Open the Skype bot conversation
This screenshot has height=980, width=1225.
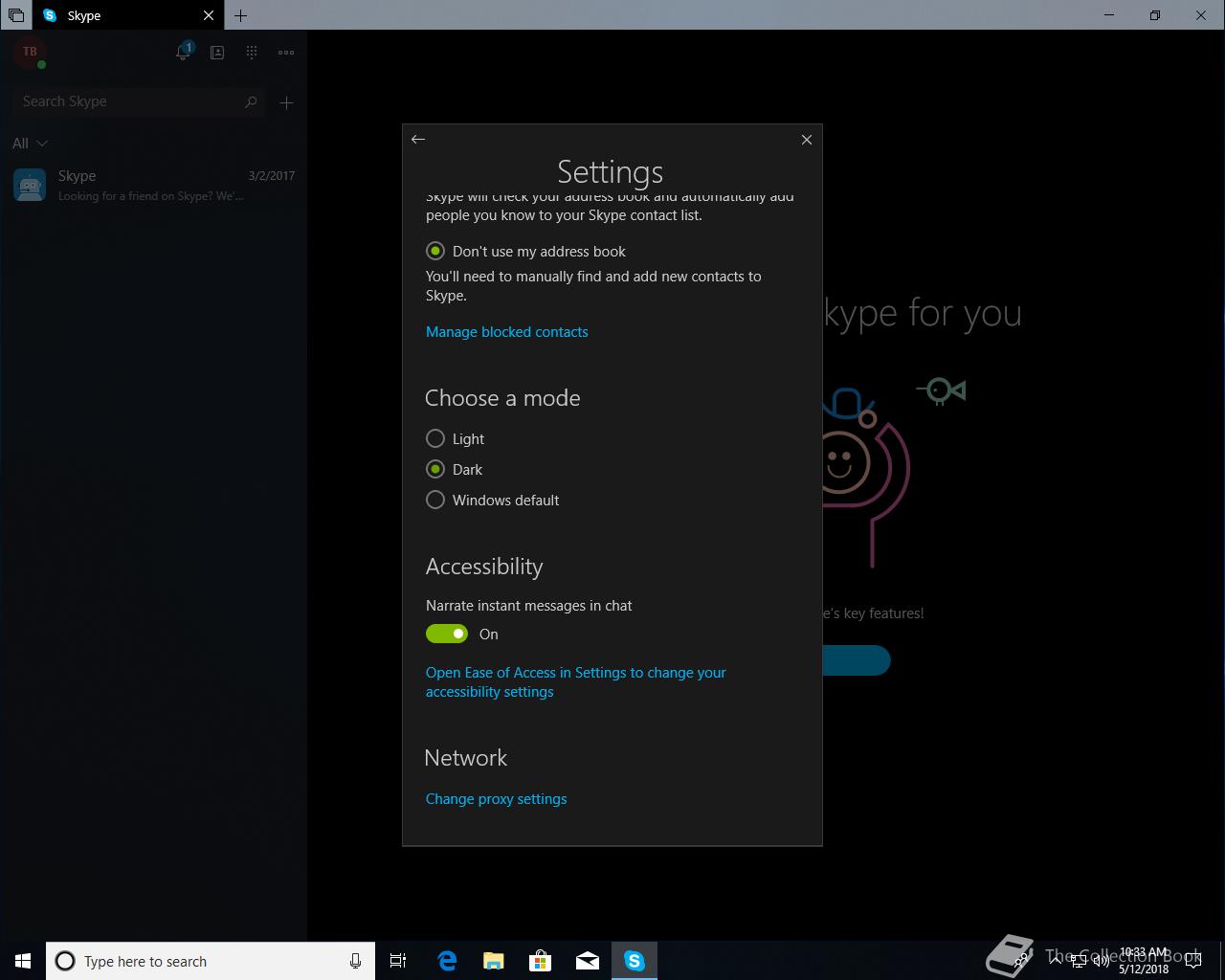coord(153,185)
